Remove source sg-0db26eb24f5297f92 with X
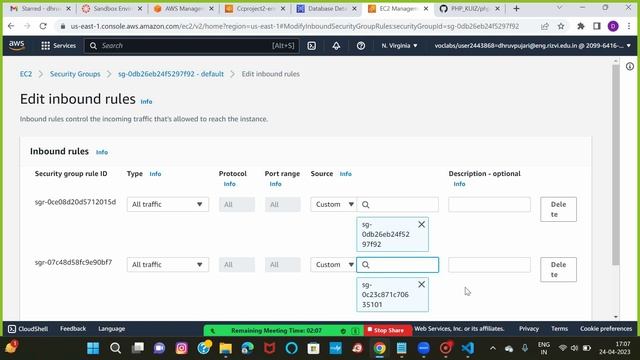Screen dimensions: 640x360 (421, 224)
